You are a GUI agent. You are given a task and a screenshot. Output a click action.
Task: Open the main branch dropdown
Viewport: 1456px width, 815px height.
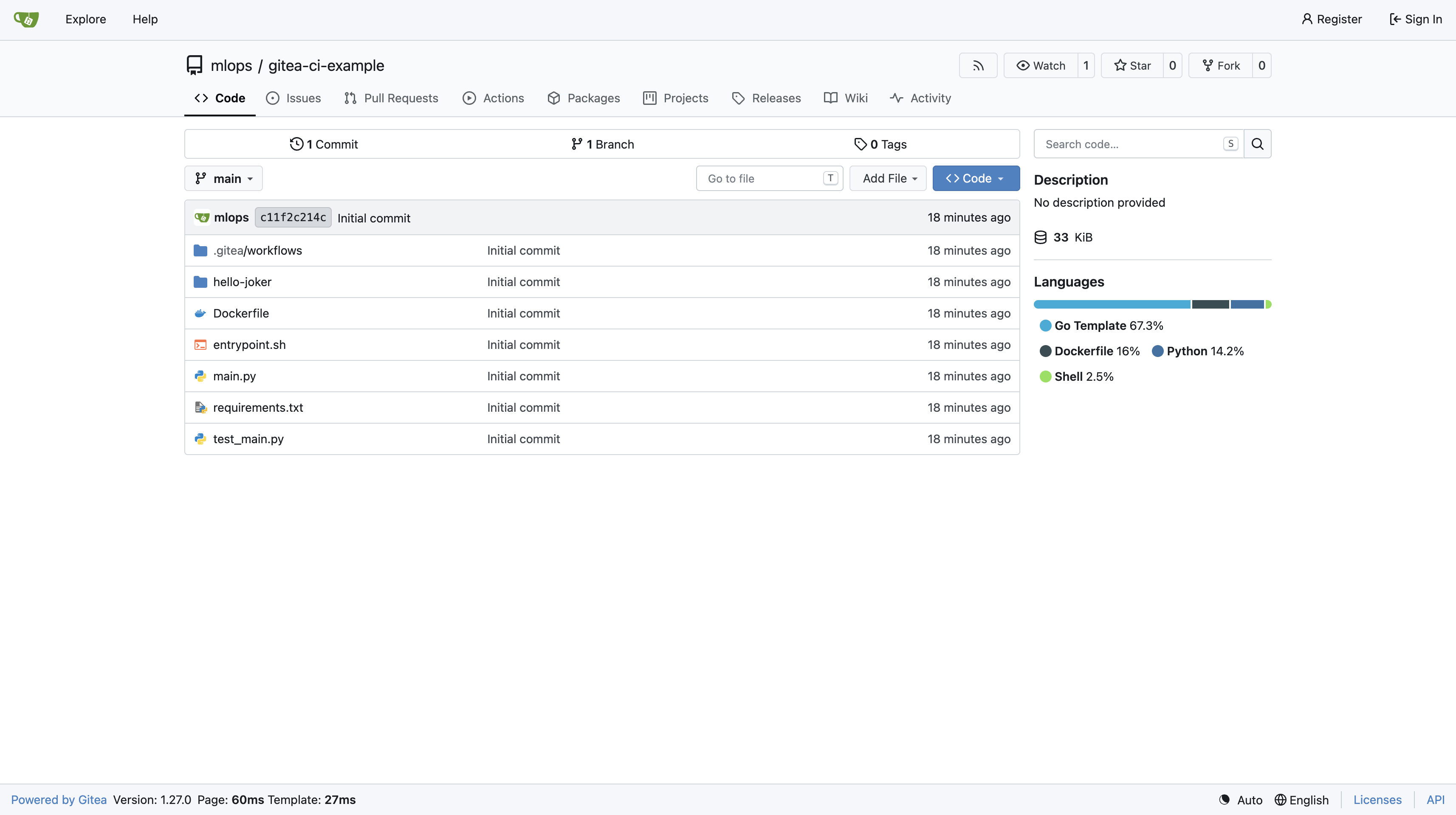click(x=223, y=178)
